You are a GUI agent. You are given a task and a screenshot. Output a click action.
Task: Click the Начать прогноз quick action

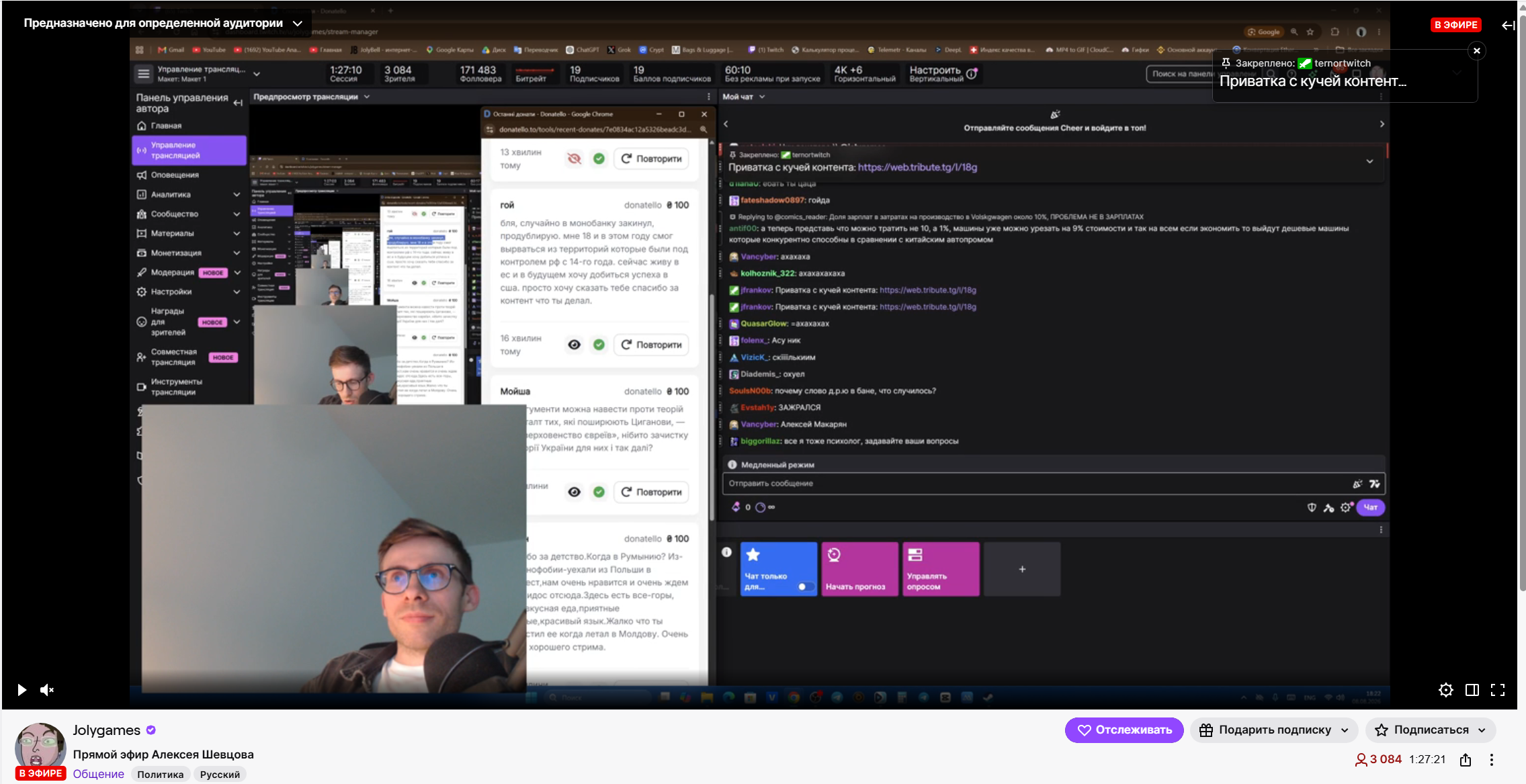860,569
